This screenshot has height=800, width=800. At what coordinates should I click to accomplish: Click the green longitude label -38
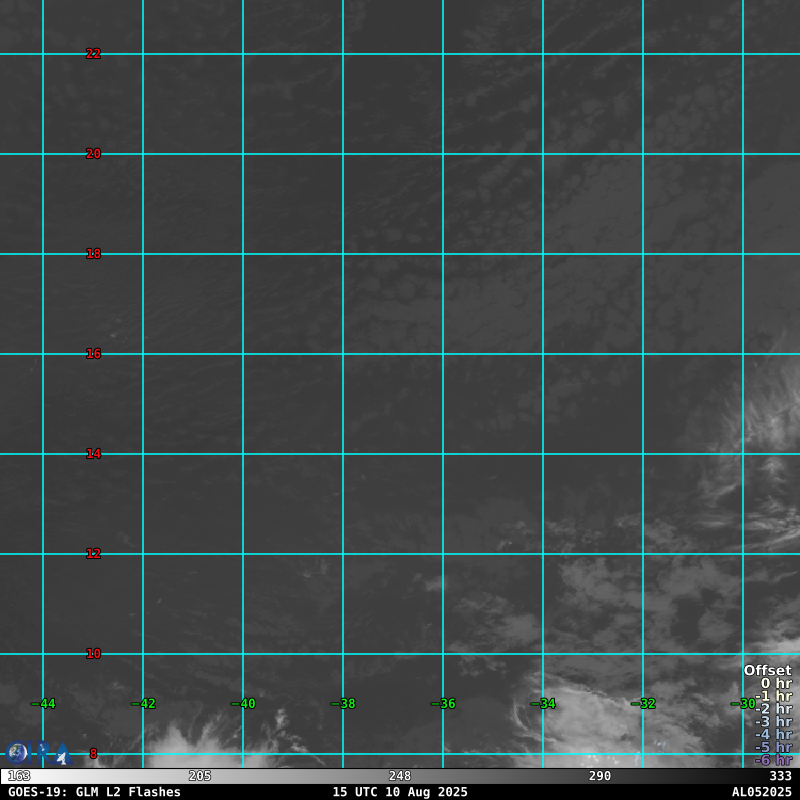tap(343, 704)
